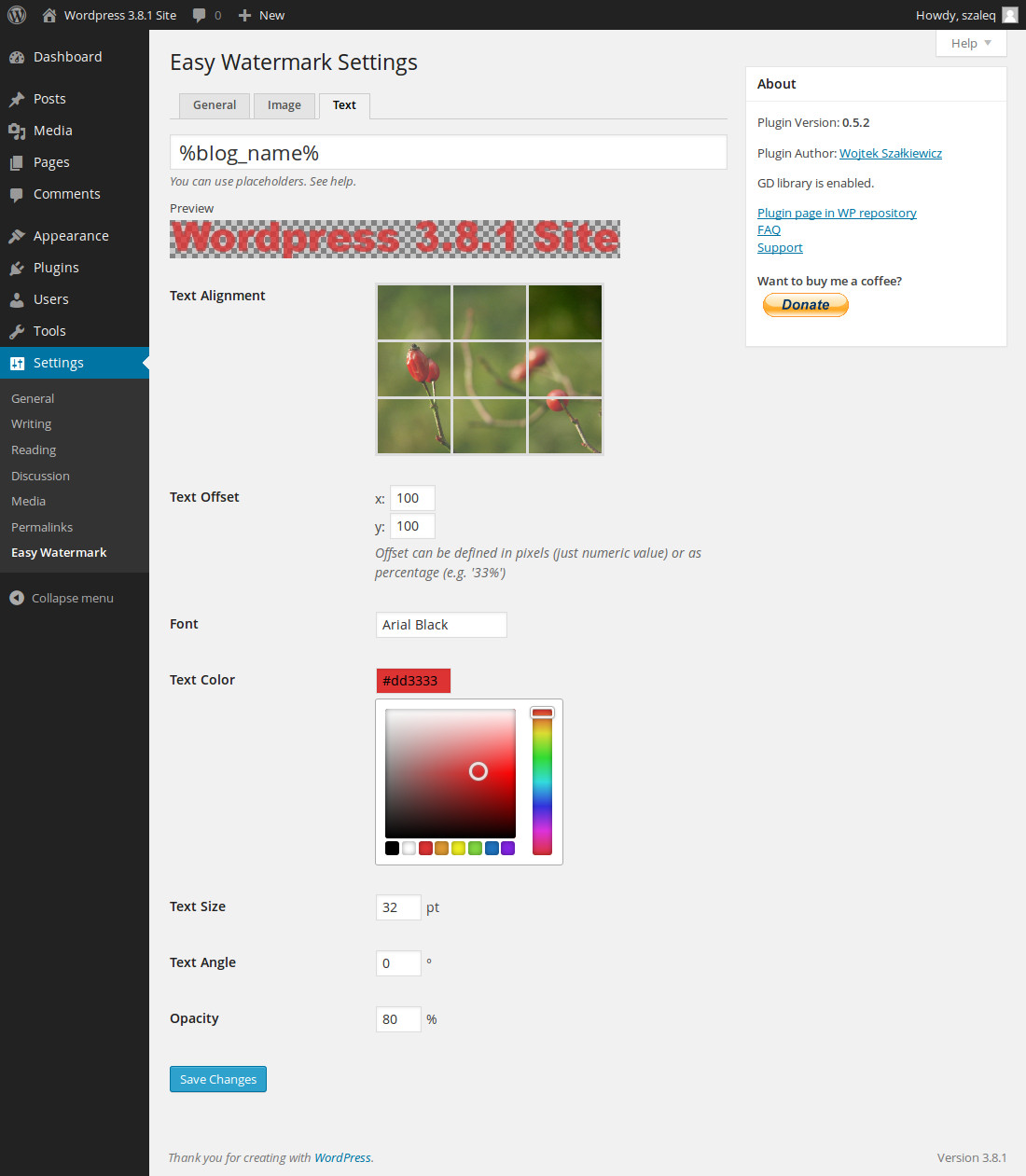
Task: Click the Save Changes button
Action: pyautogui.click(x=217, y=1079)
